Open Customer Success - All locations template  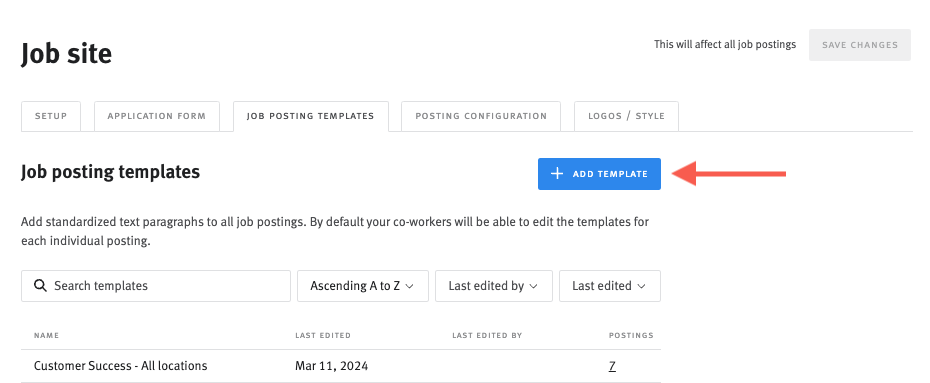point(120,366)
